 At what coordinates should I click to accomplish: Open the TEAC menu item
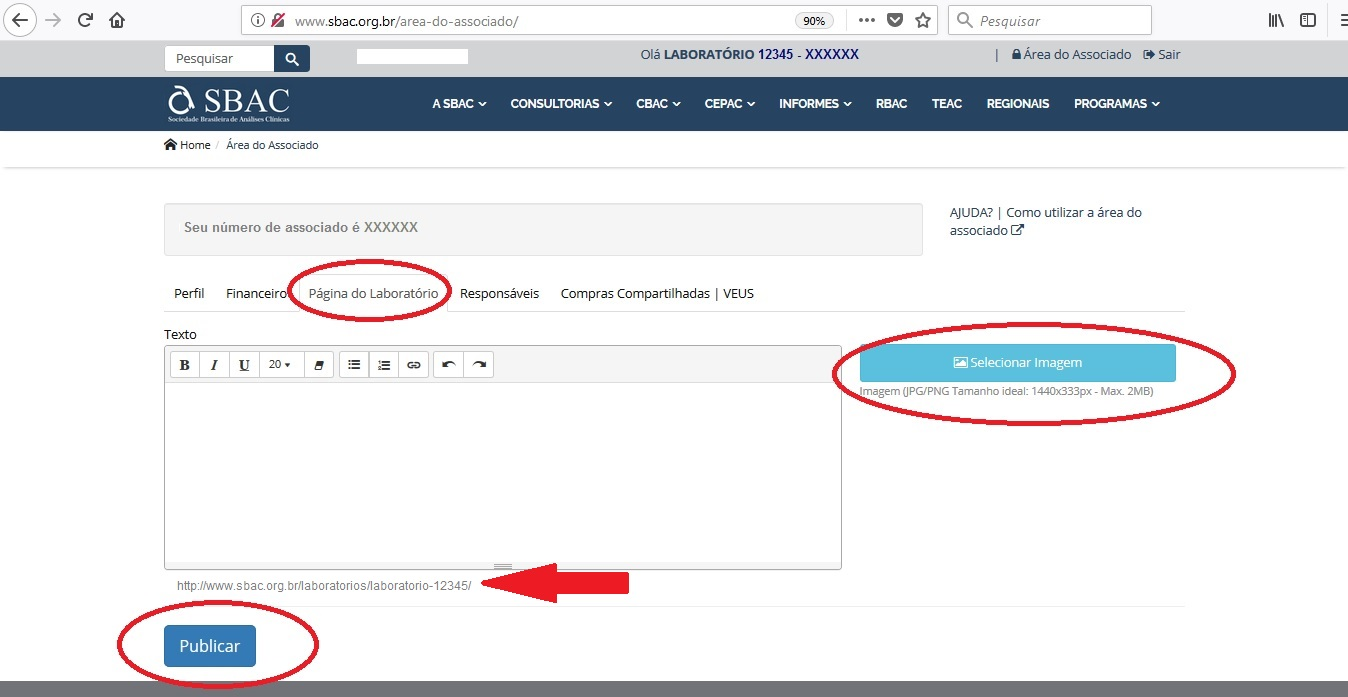coord(947,103)
